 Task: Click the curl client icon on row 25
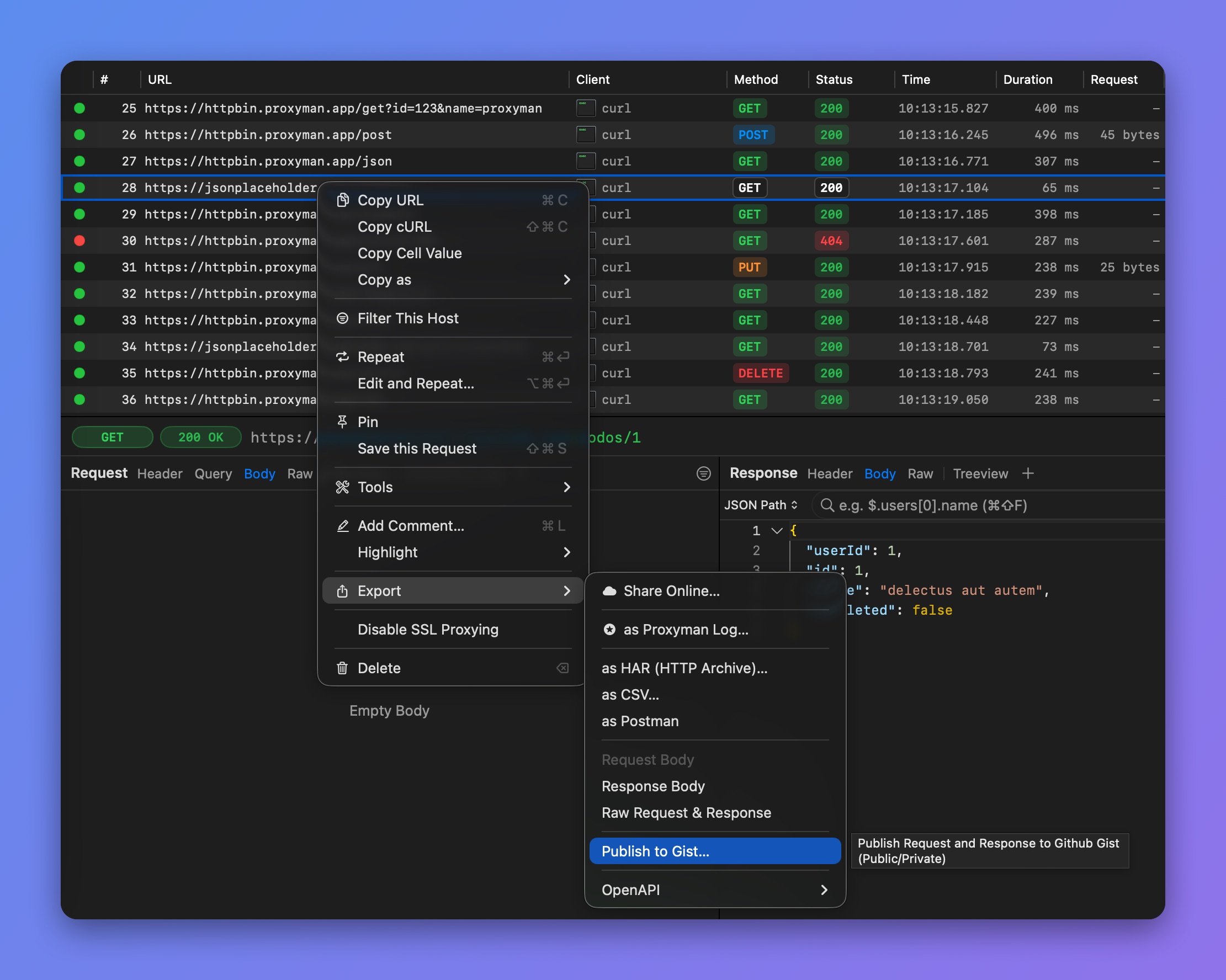586,108
